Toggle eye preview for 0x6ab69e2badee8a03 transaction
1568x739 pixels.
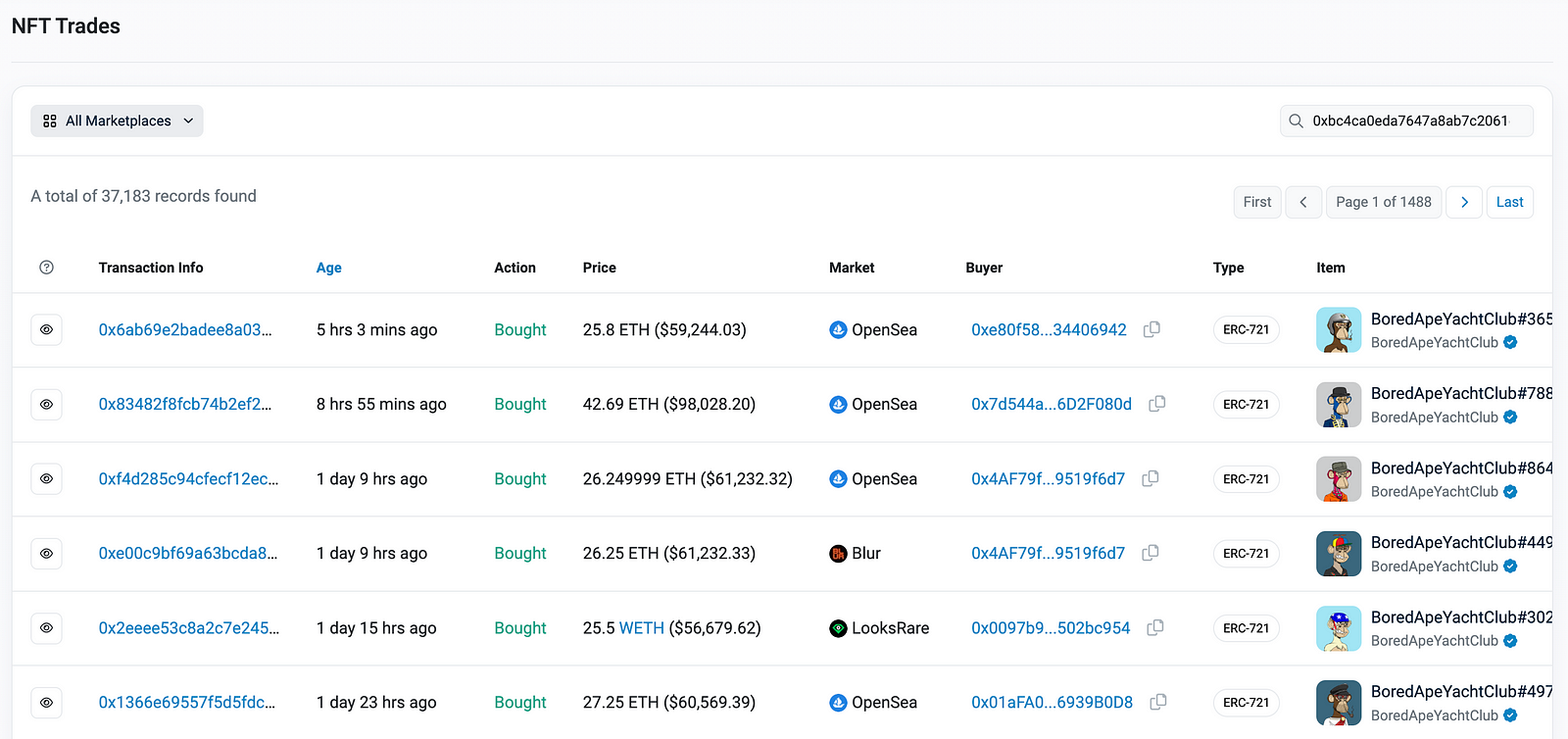pos(46,330)
